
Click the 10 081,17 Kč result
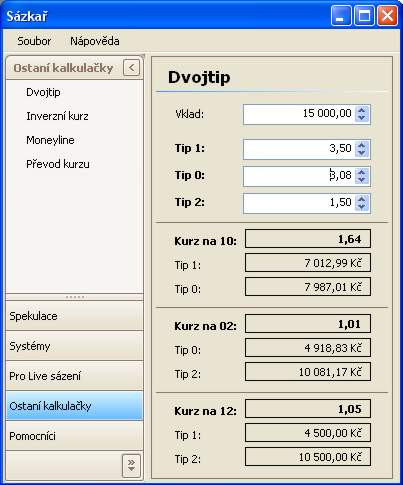308,372
